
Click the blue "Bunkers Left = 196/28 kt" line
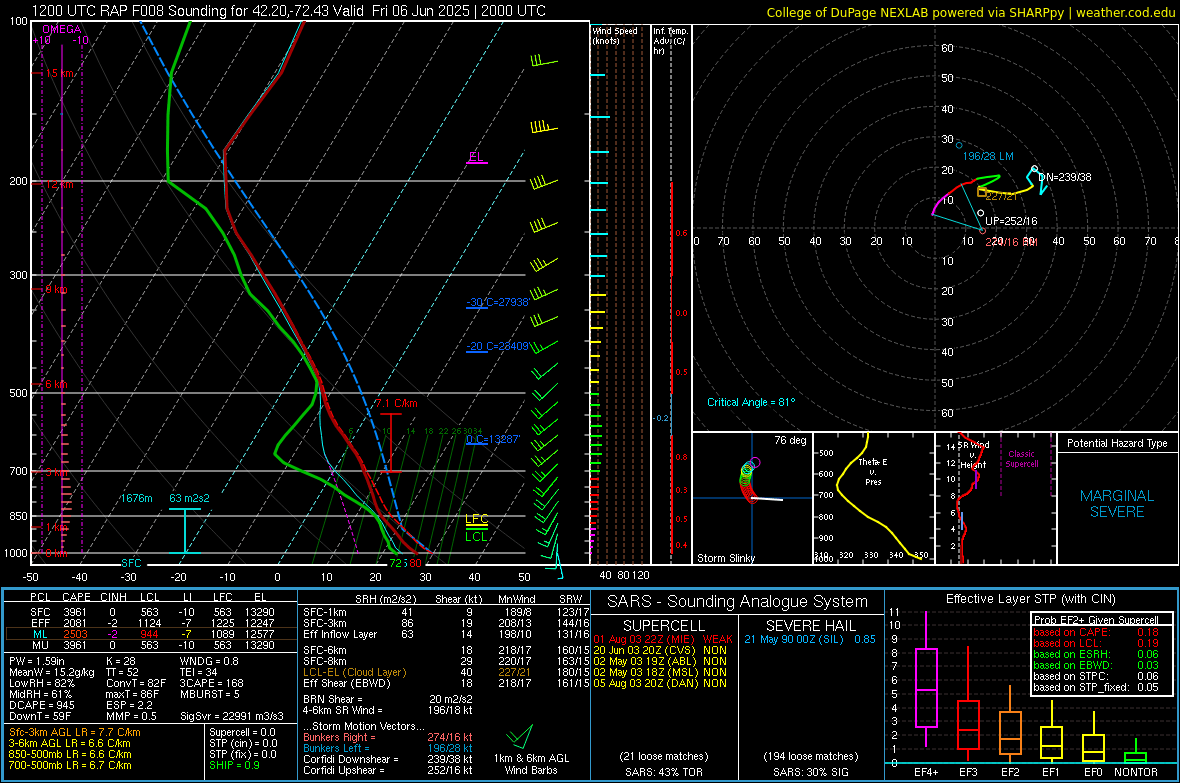(x=388, y=748)
